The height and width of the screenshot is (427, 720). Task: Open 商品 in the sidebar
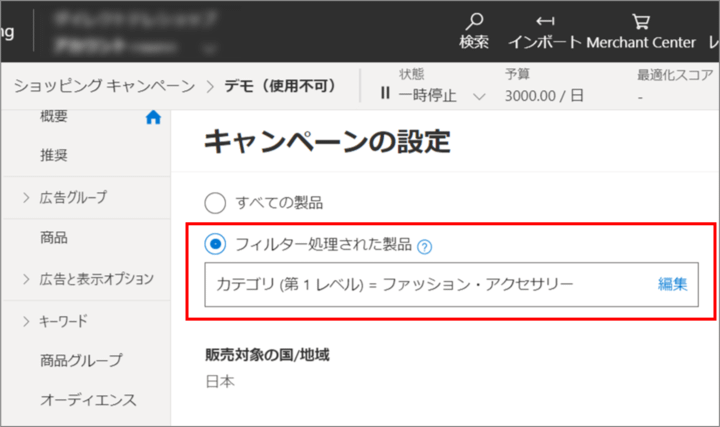54,238
